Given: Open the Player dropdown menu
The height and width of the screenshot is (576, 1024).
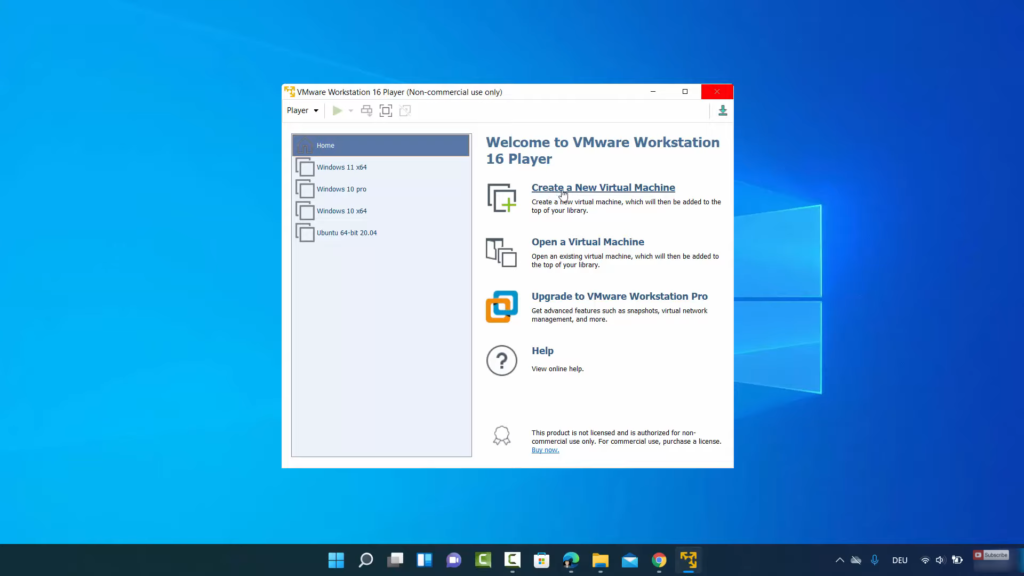Looking at the screenshot, I should 302,111.
